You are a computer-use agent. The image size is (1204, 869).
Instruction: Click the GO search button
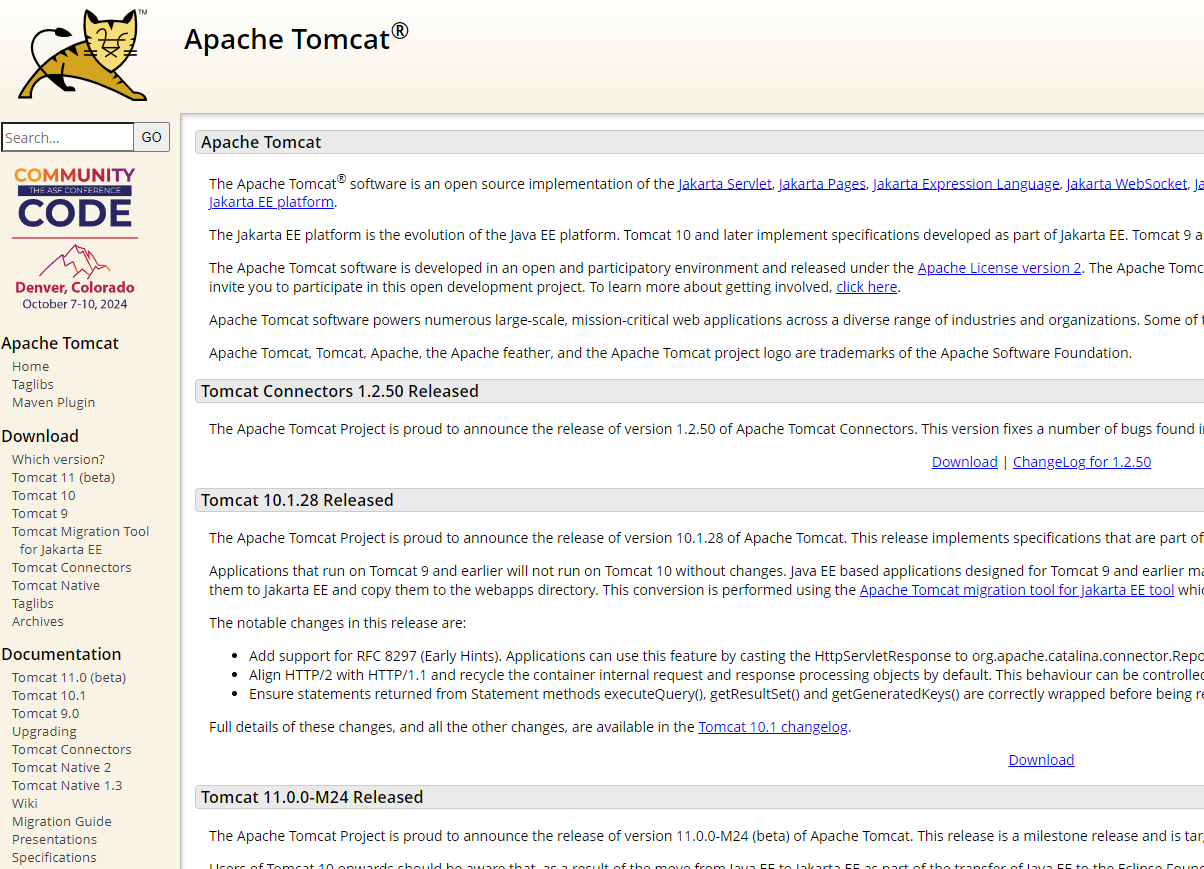152,137
